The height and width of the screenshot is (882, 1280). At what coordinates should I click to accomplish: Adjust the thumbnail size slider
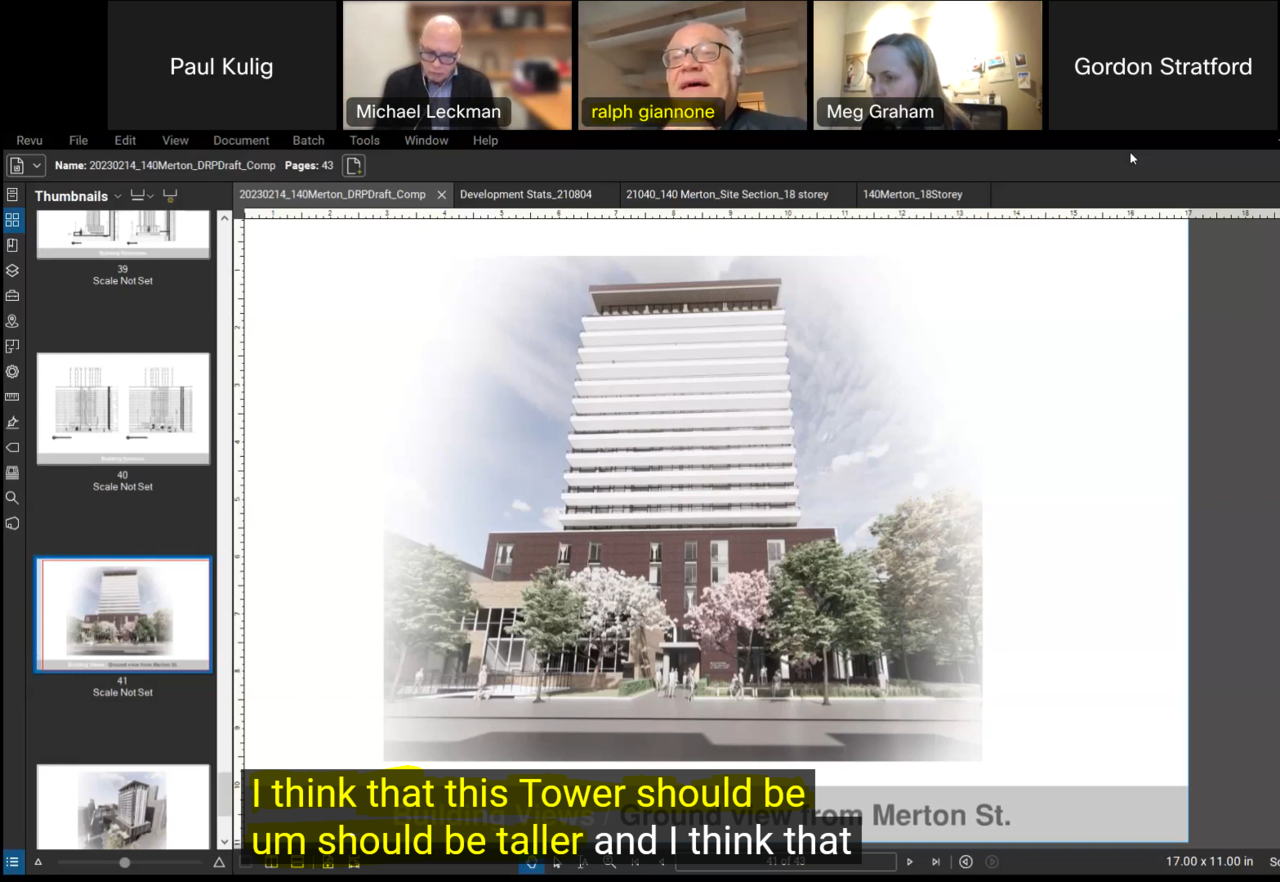pos(125,862)
